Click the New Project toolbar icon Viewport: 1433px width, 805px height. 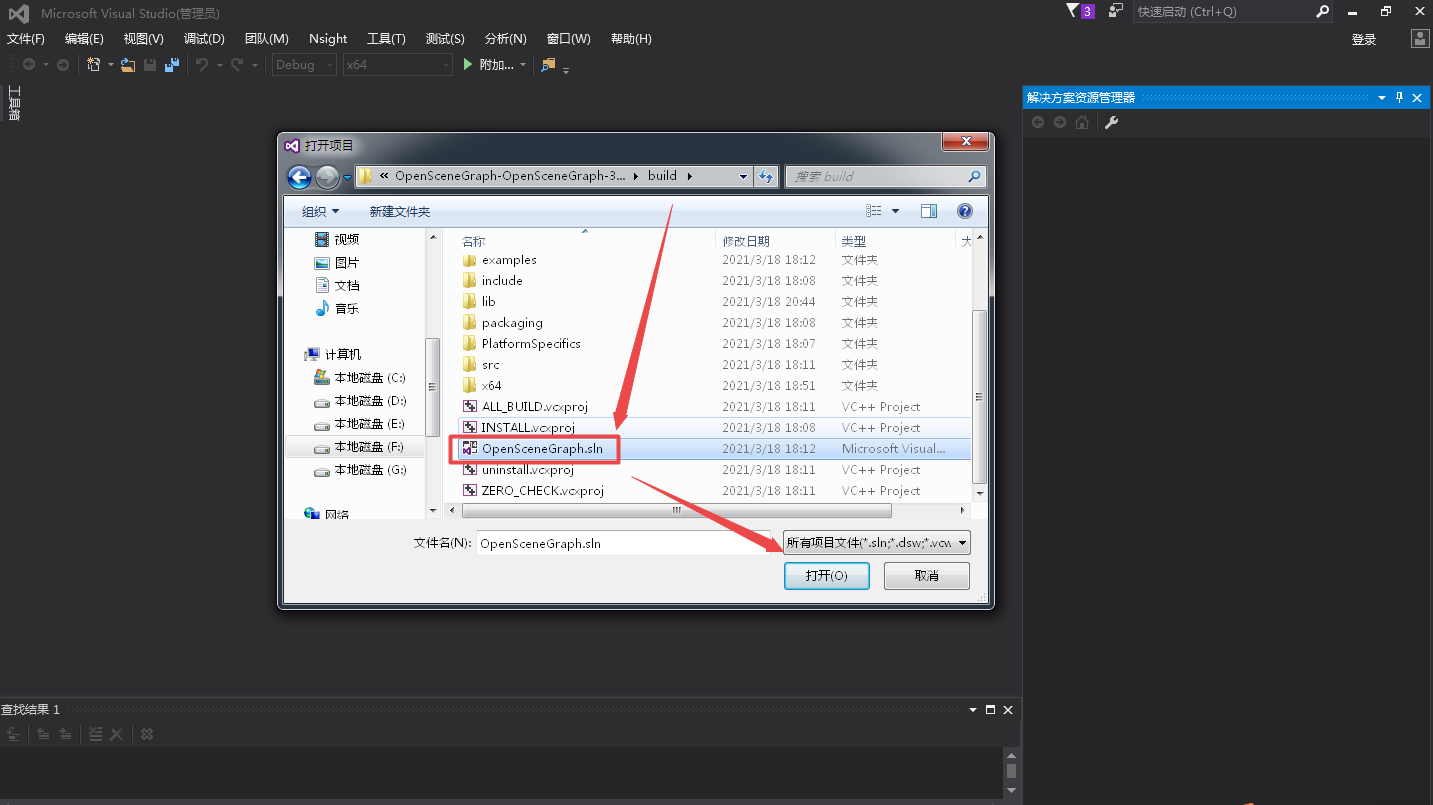point(93,65)
